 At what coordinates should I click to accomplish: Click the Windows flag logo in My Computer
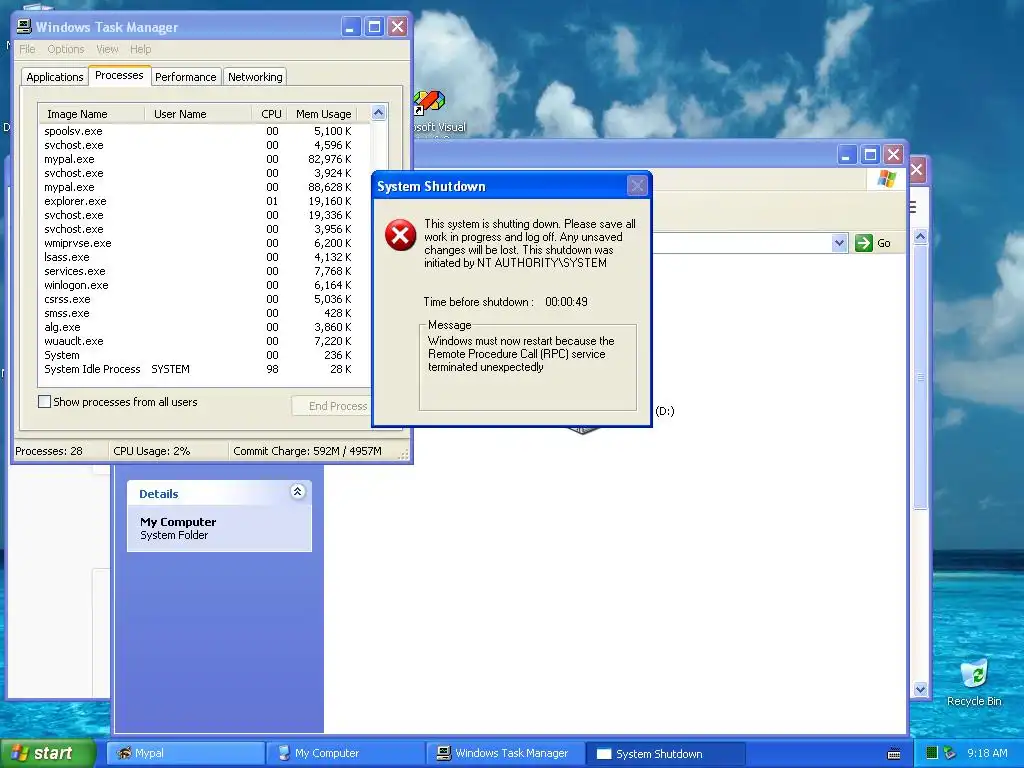tap(887, 178)
